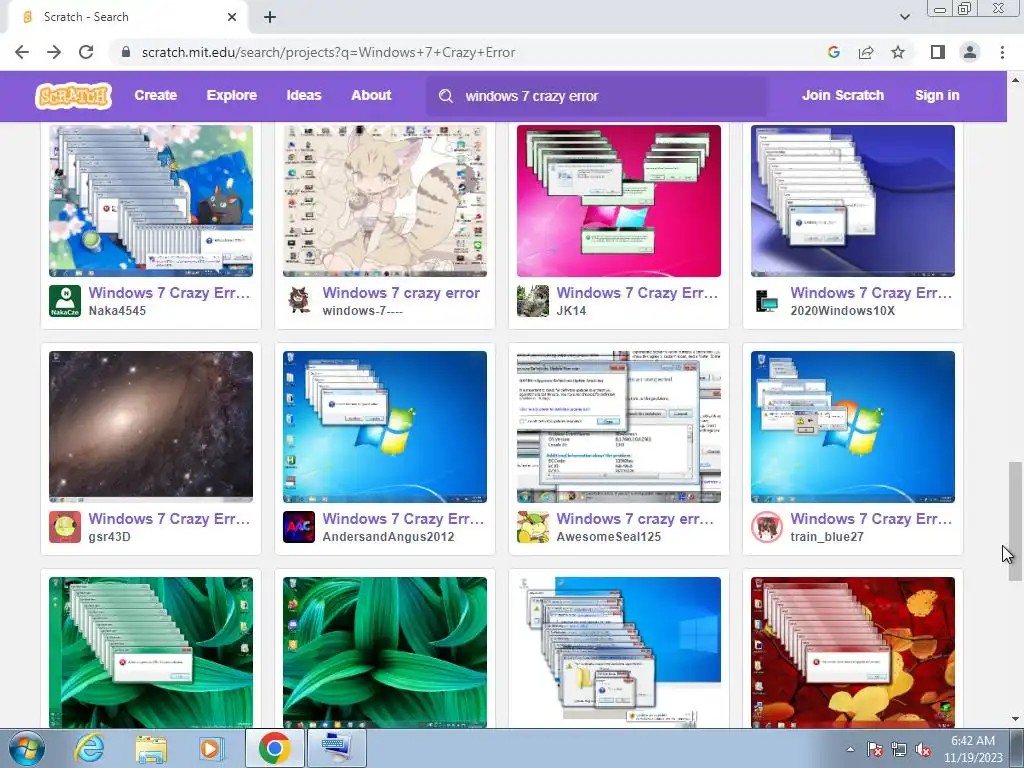The height and width of the screenshot is (768, 1024).
Task: Click AndersandAngus2012's avatar icon
Action: (299, 527)
